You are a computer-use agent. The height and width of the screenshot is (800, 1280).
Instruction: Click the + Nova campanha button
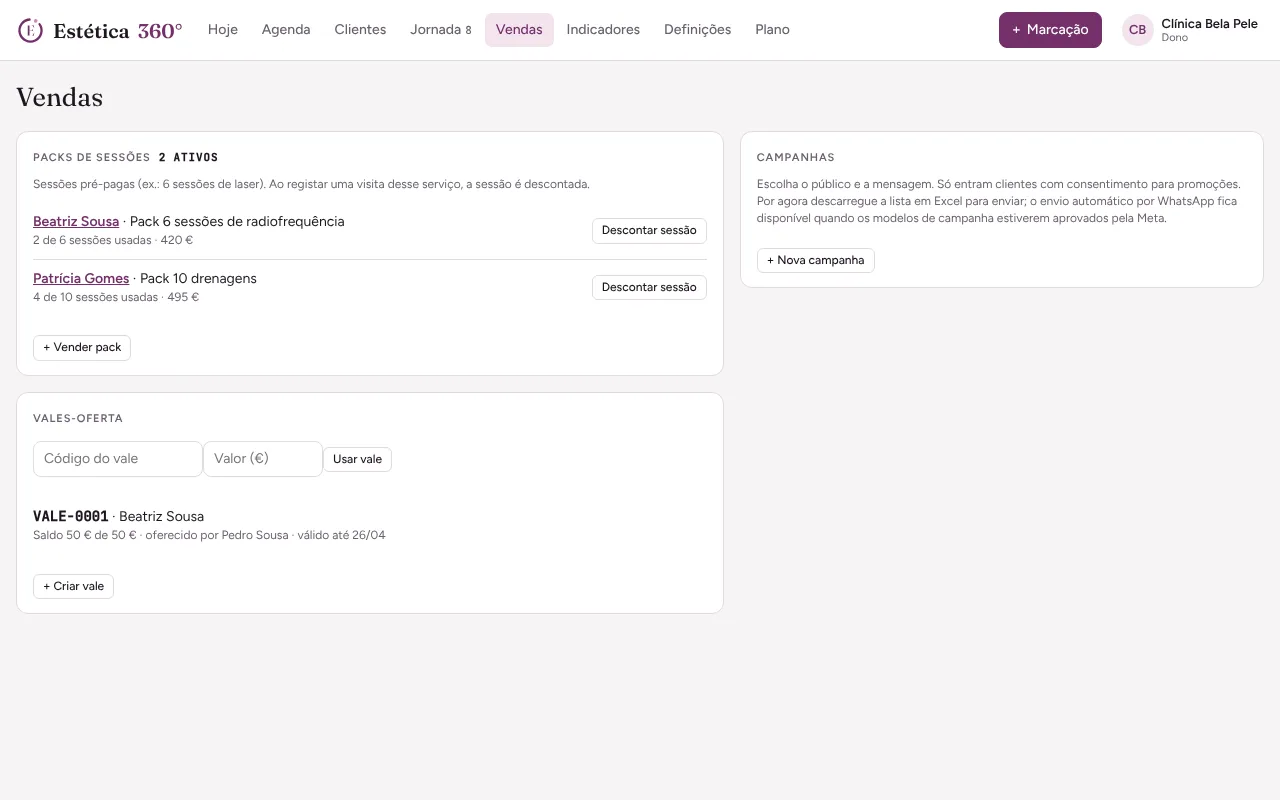(x=815, y=260)
